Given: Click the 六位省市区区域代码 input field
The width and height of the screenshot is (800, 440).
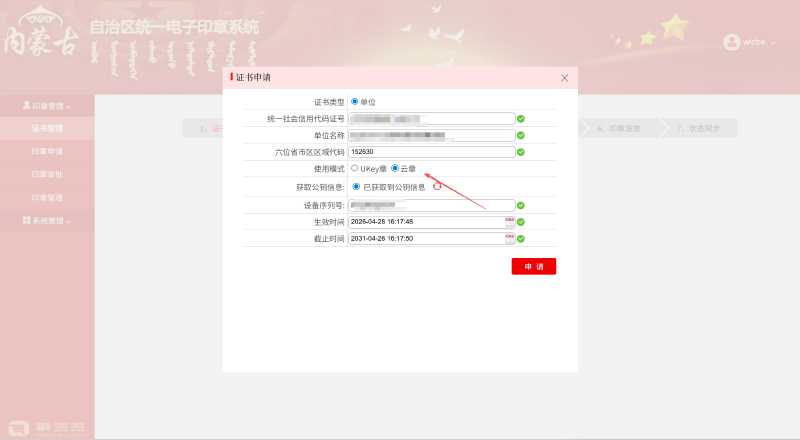Looking at the screenshot, I should tap(431, 152).
